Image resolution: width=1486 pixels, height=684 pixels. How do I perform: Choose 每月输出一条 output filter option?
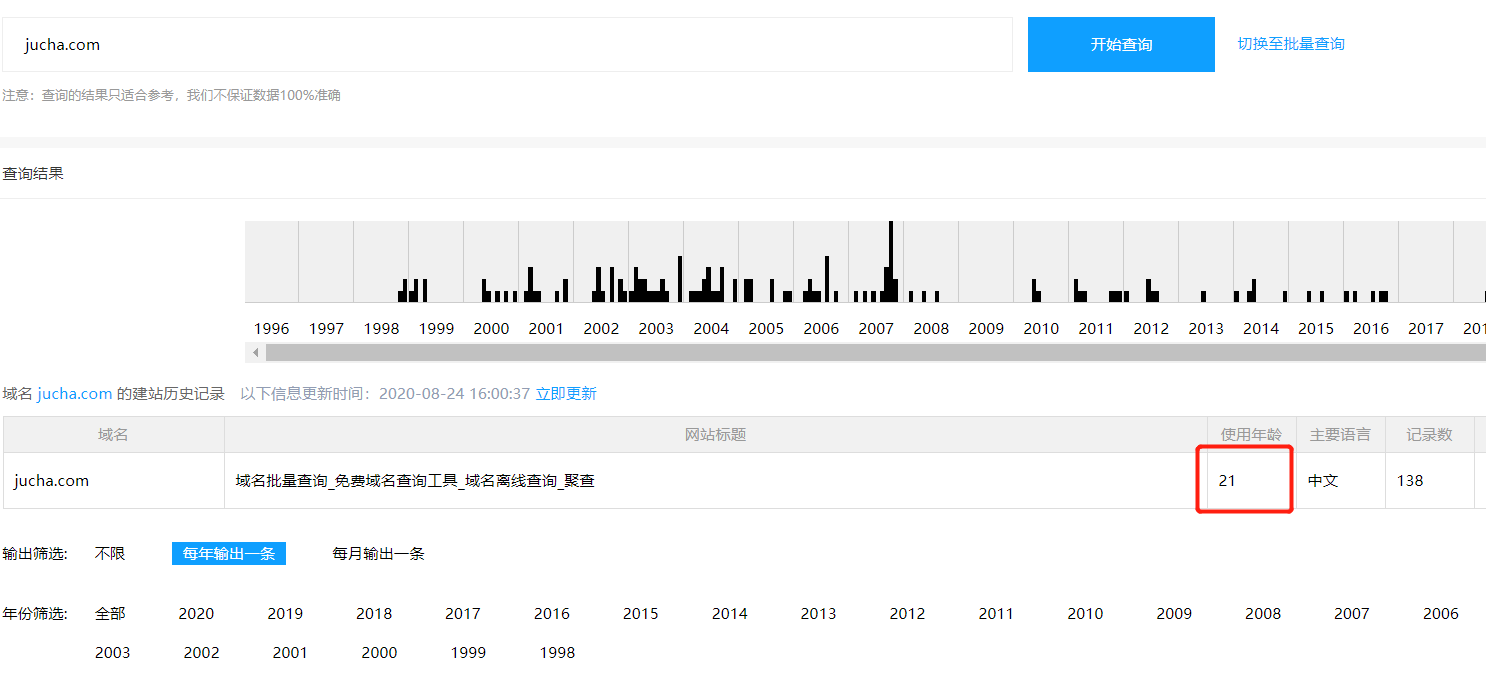tap(378, 554)
